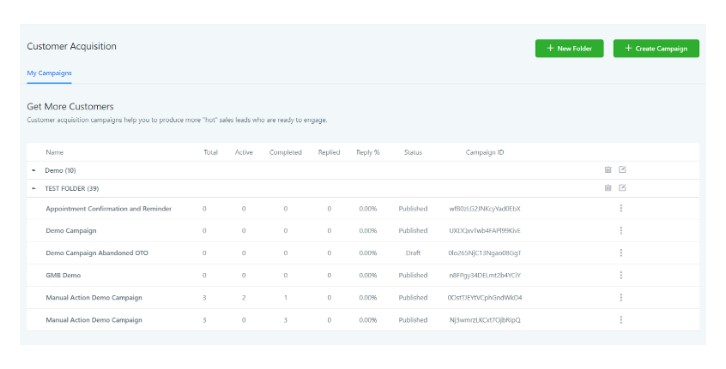Click the Reply % column header
Viewport: 726px width, 369px height.
point(368,152)
